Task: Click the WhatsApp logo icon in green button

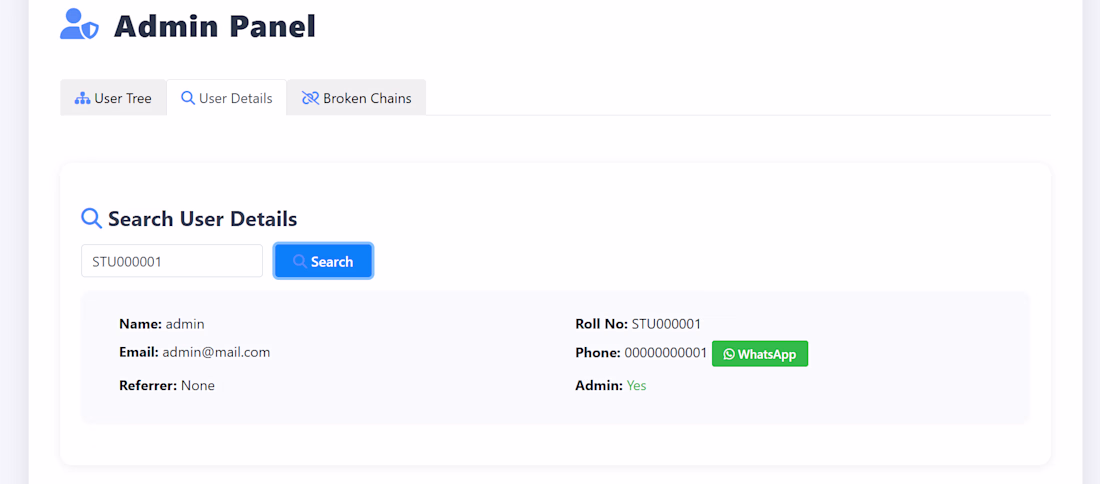Action: point(729,354)
